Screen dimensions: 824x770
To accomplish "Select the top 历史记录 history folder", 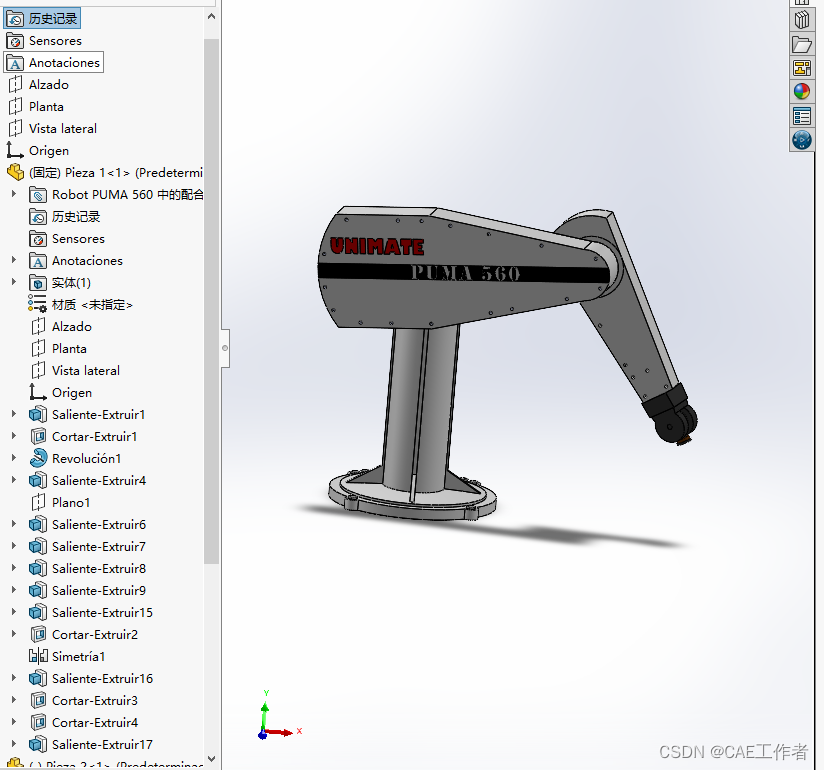I will [x=42, y=18].
